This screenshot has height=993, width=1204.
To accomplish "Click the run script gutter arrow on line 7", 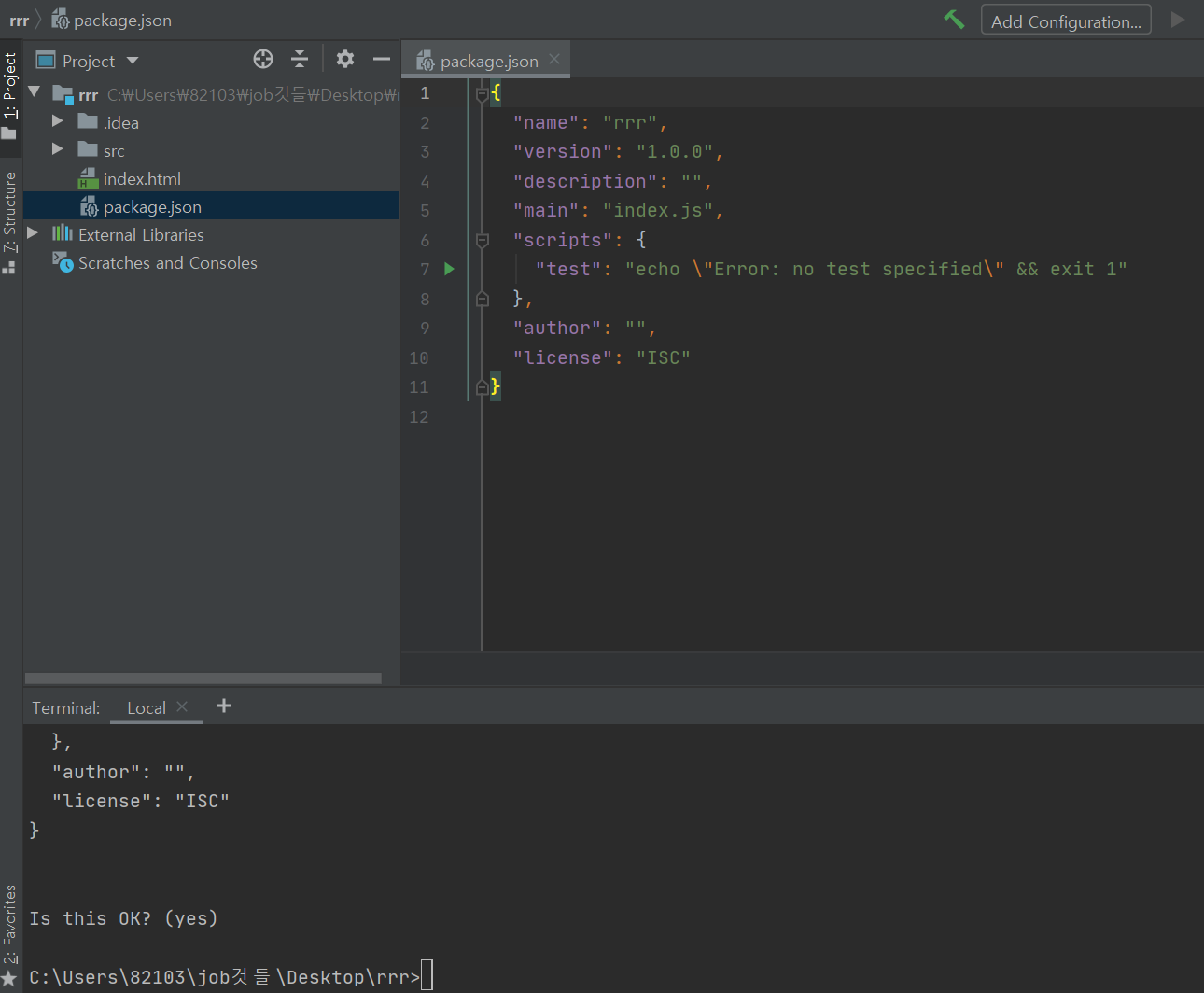I will tap(450, 269).
